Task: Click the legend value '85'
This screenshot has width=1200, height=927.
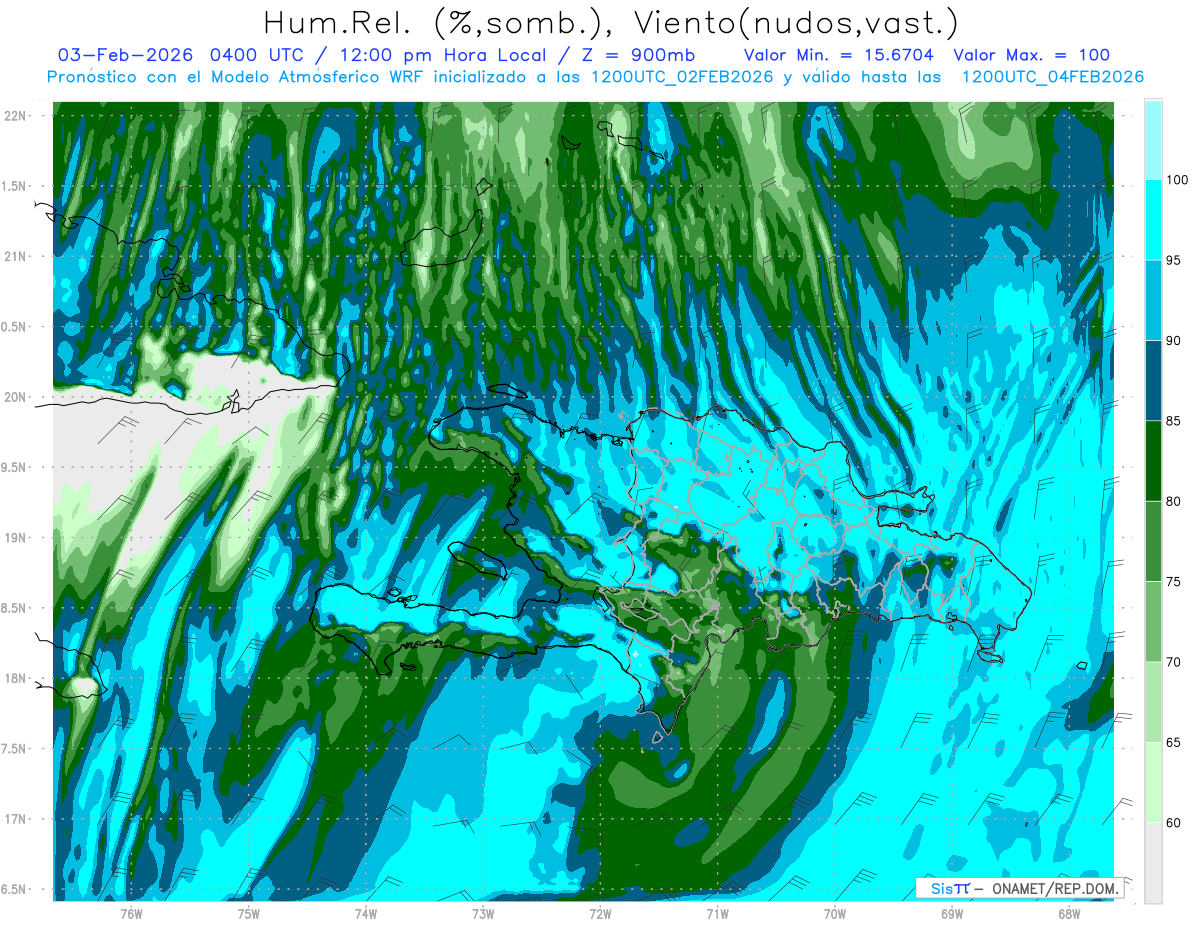Action: coord(1175,421)
